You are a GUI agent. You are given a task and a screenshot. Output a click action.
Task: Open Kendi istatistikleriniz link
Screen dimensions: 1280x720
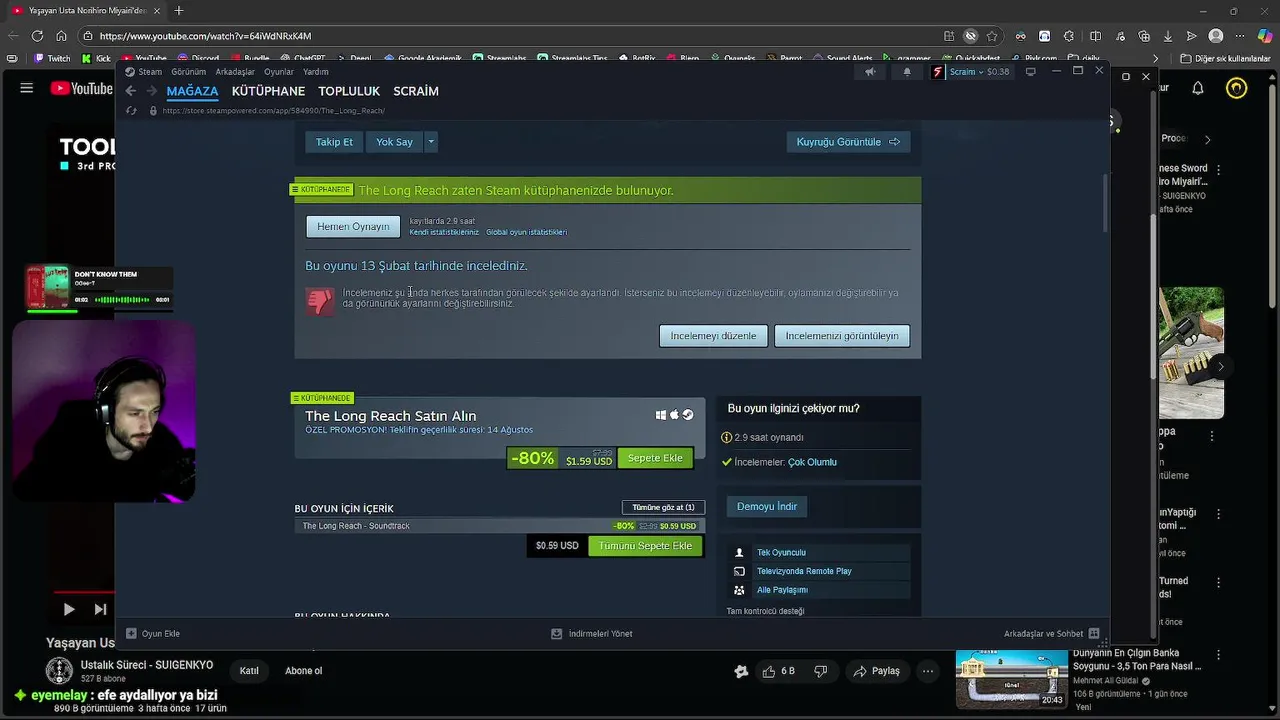[444, 232]
